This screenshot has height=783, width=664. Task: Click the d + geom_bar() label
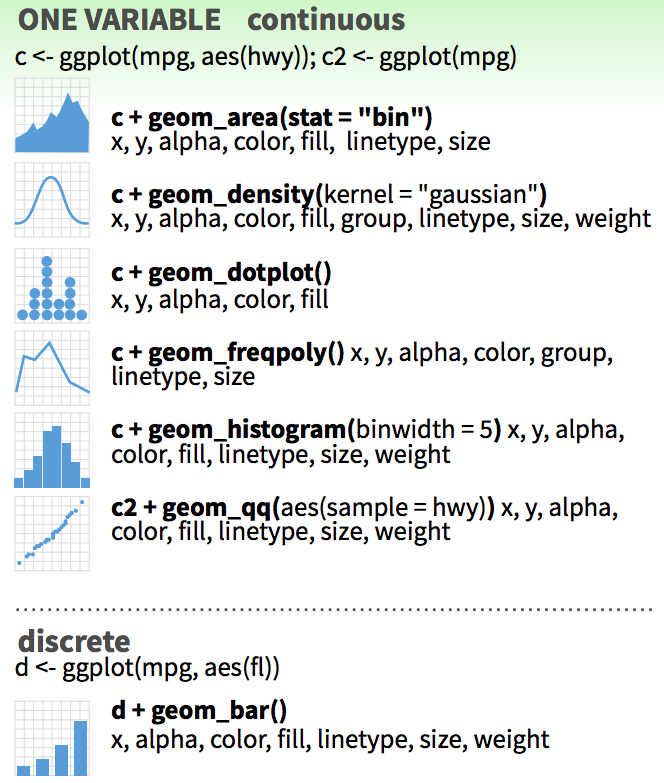(x=200, y=711)
